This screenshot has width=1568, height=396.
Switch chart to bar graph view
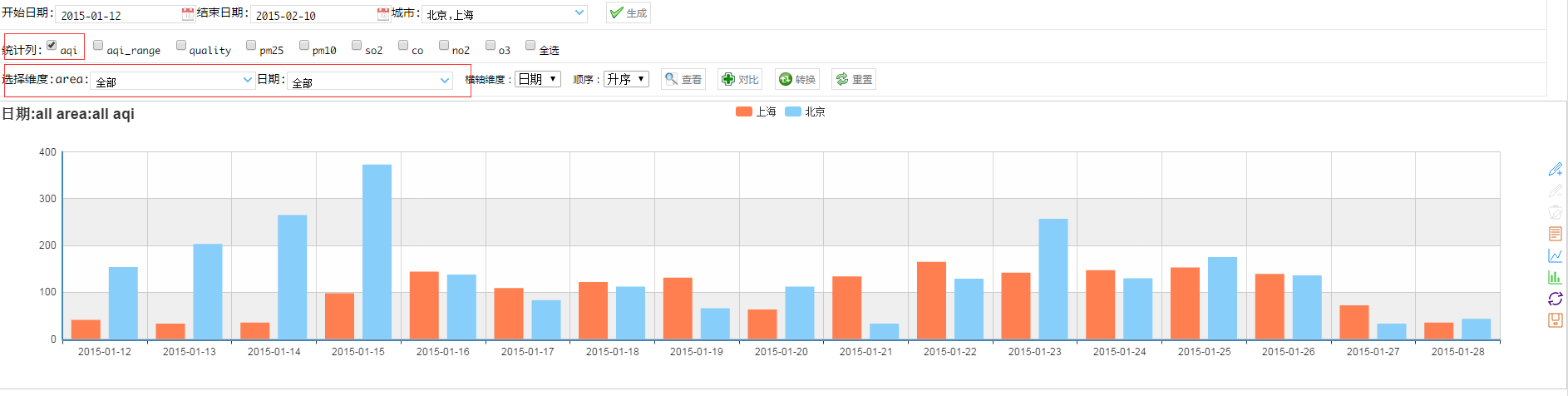pyautogui.click(x=1555, y=277)
